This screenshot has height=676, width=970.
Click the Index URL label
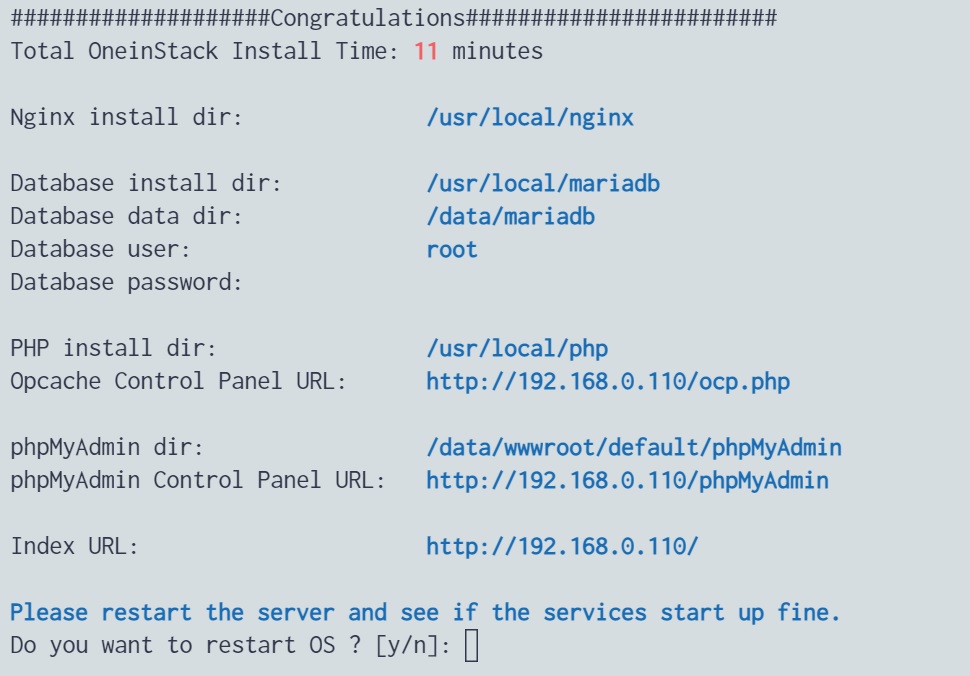[x=74, y=547]
